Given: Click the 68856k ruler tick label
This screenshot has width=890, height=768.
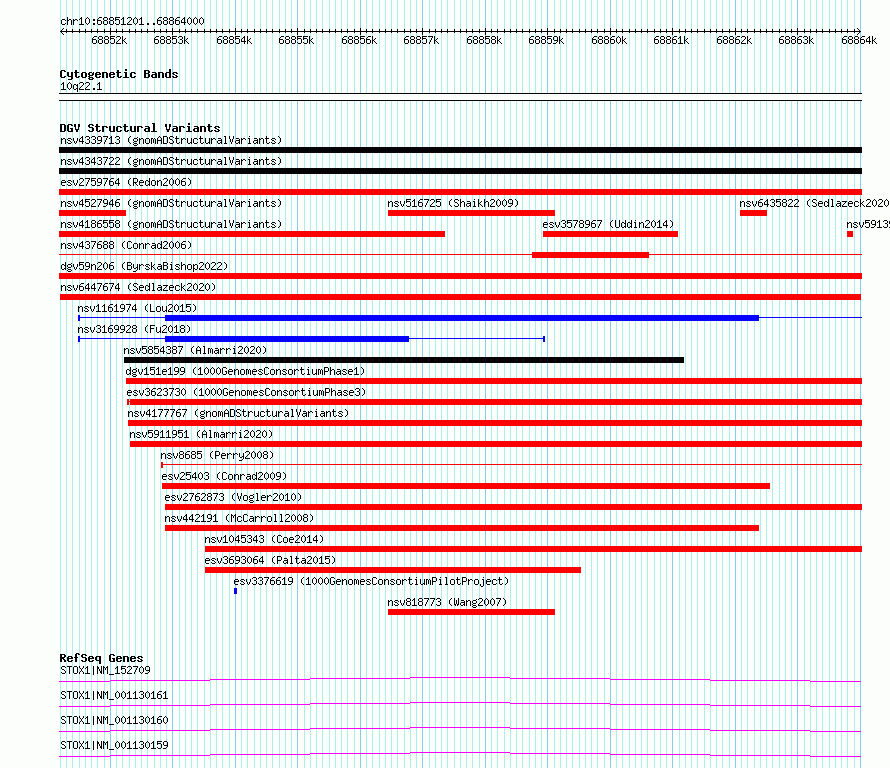Looking at the screenshot, I should (359, 40).
